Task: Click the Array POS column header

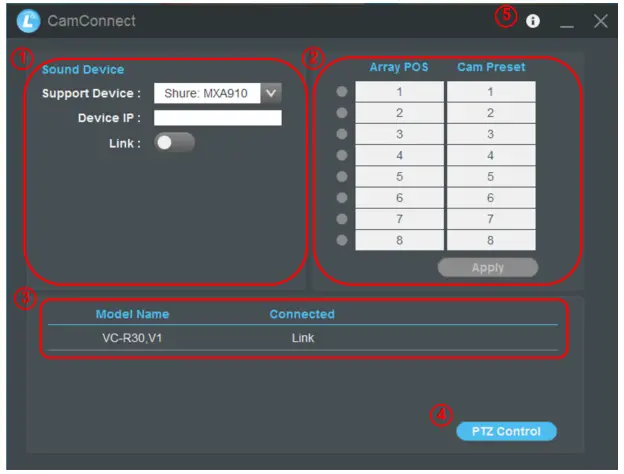Action: (399, 67)
